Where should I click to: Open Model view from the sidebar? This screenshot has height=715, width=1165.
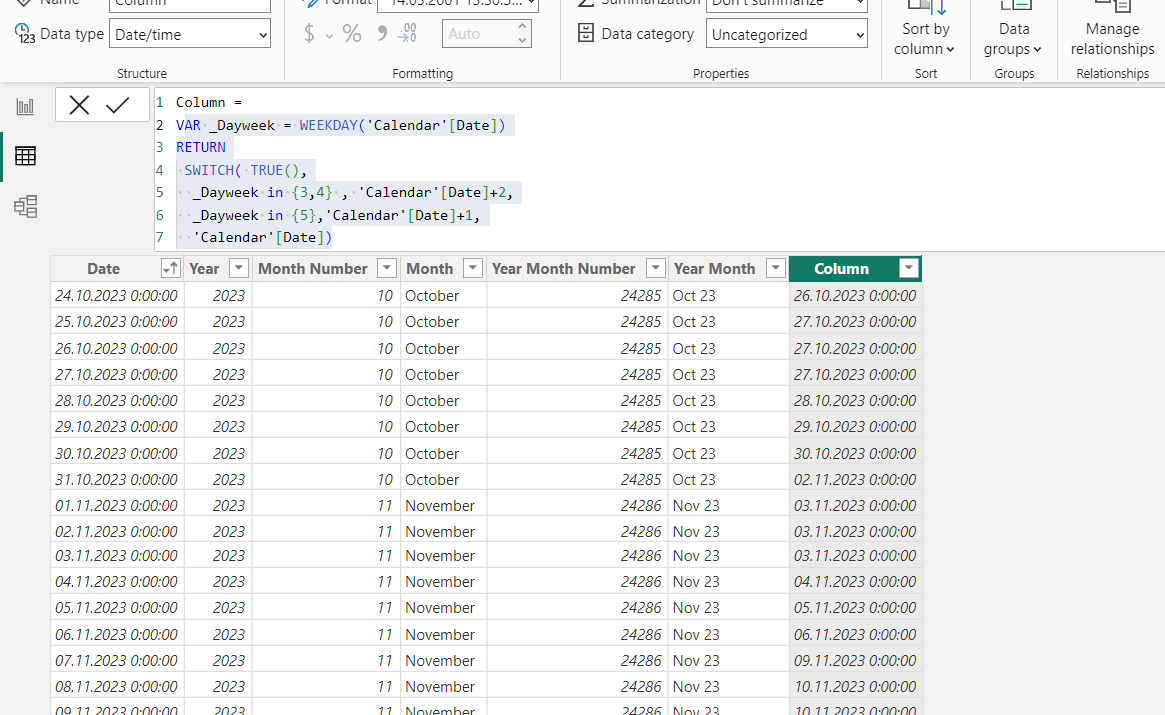click(x=25, y=206)
